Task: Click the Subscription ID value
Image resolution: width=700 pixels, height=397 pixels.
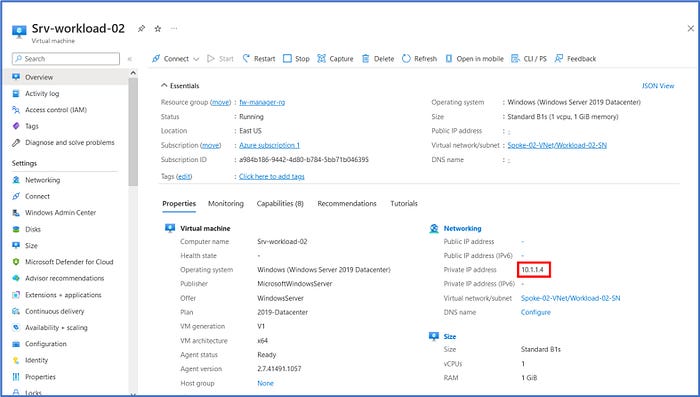Action: 304,159
